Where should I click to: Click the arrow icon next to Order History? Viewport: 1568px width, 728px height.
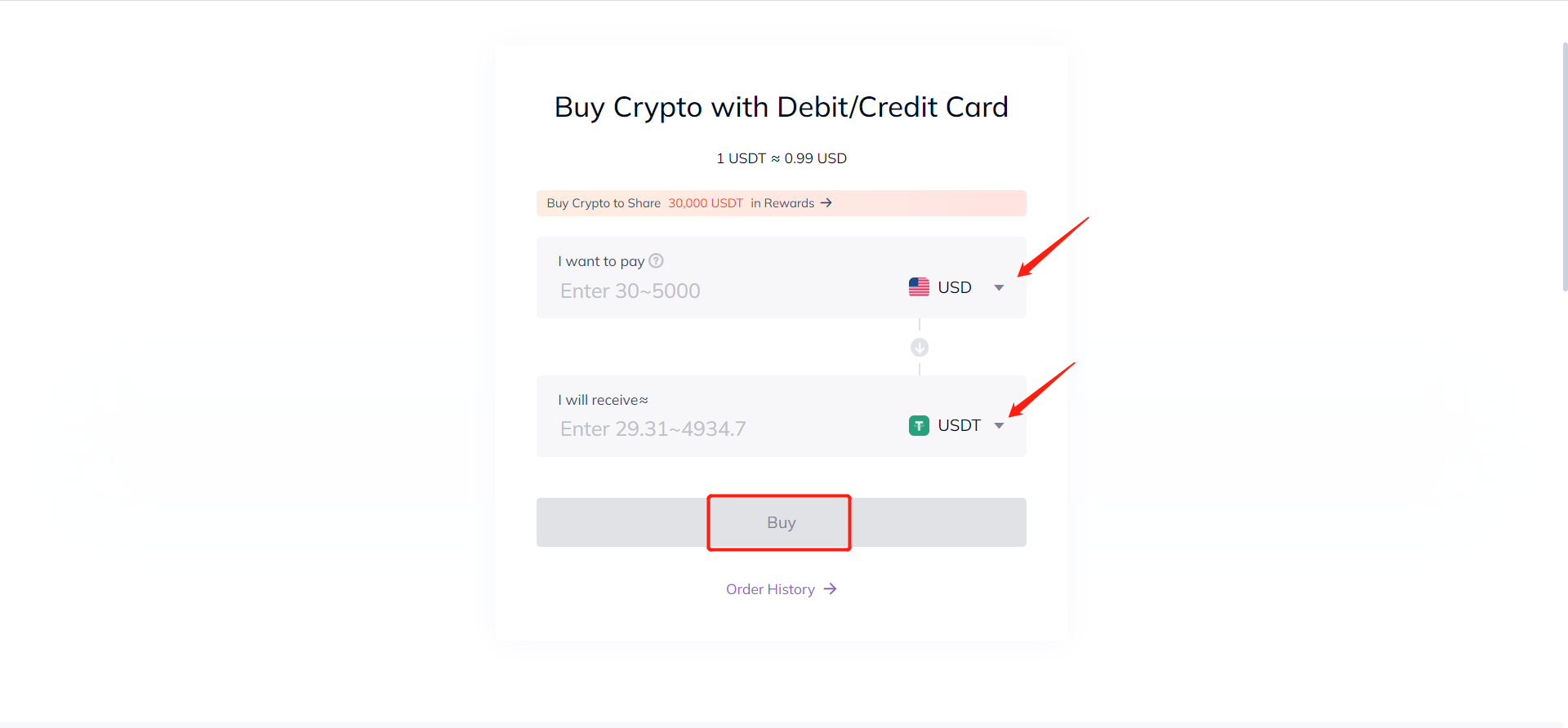[830, 589]
